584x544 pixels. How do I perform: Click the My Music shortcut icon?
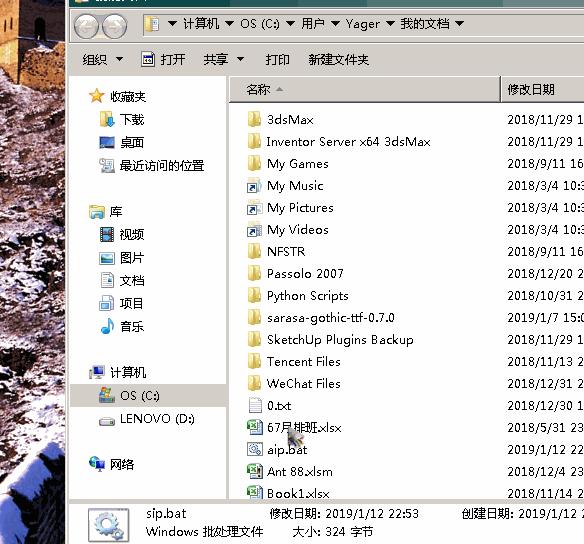point(254,185)
